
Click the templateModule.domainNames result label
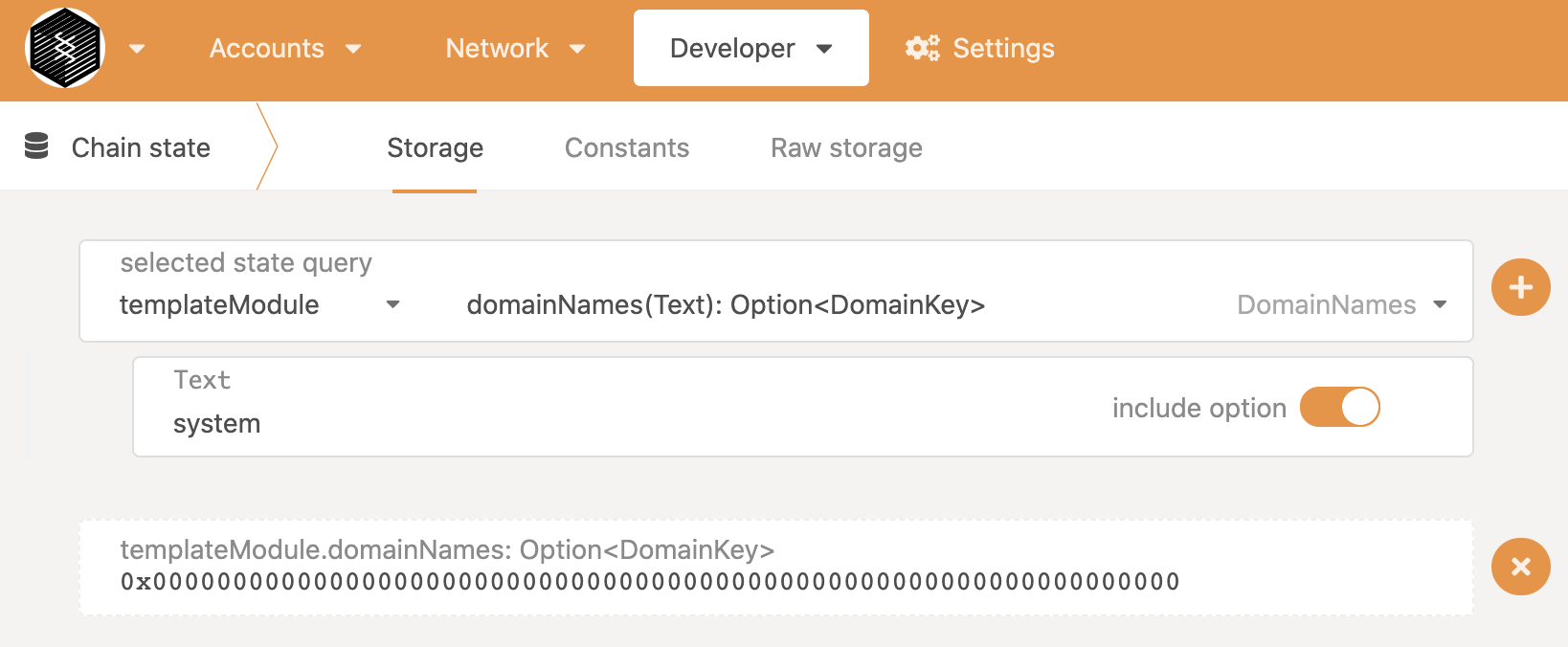447,549
